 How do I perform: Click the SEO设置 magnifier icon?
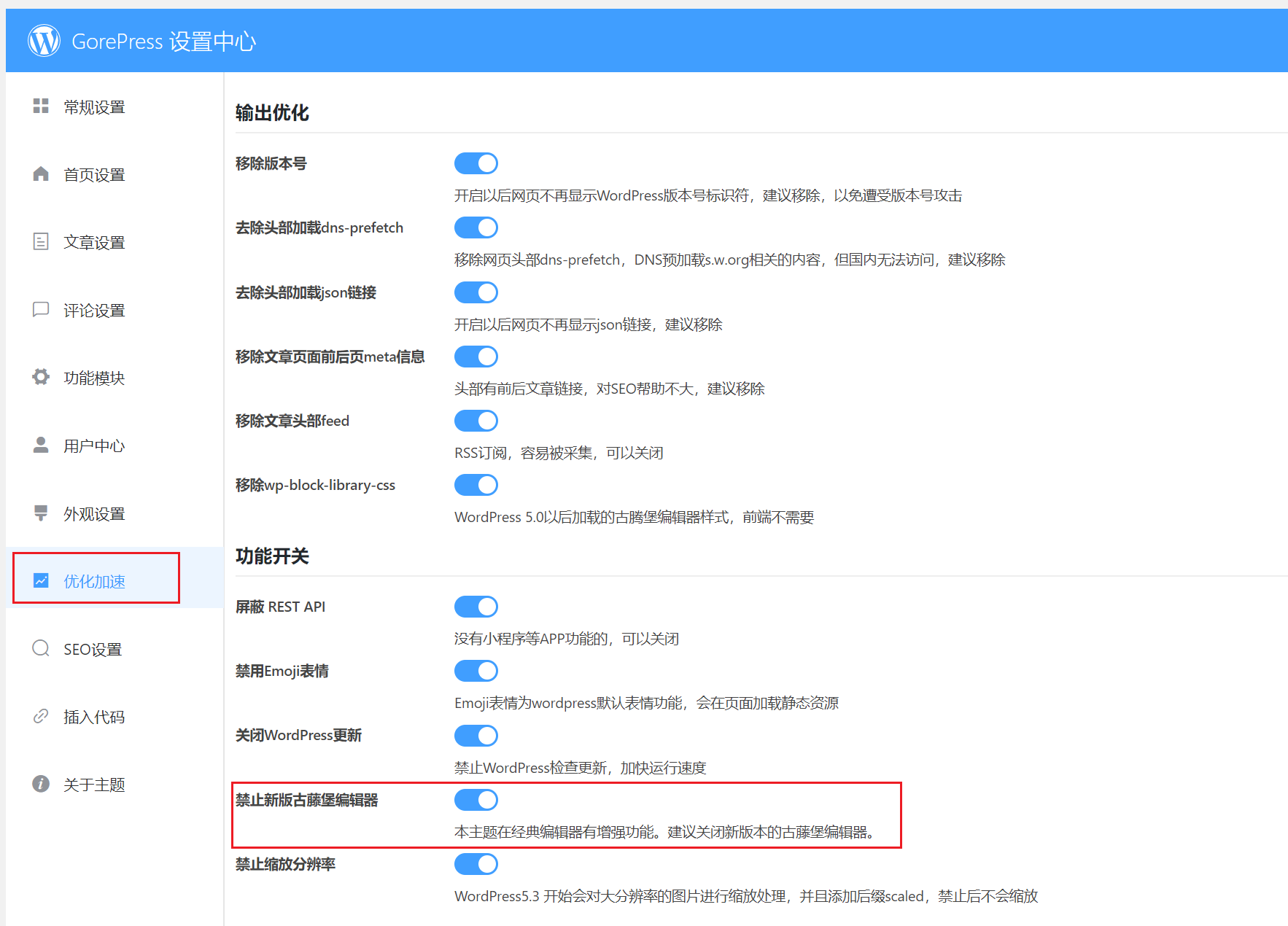pyautogui.click(x=41, y=648)
